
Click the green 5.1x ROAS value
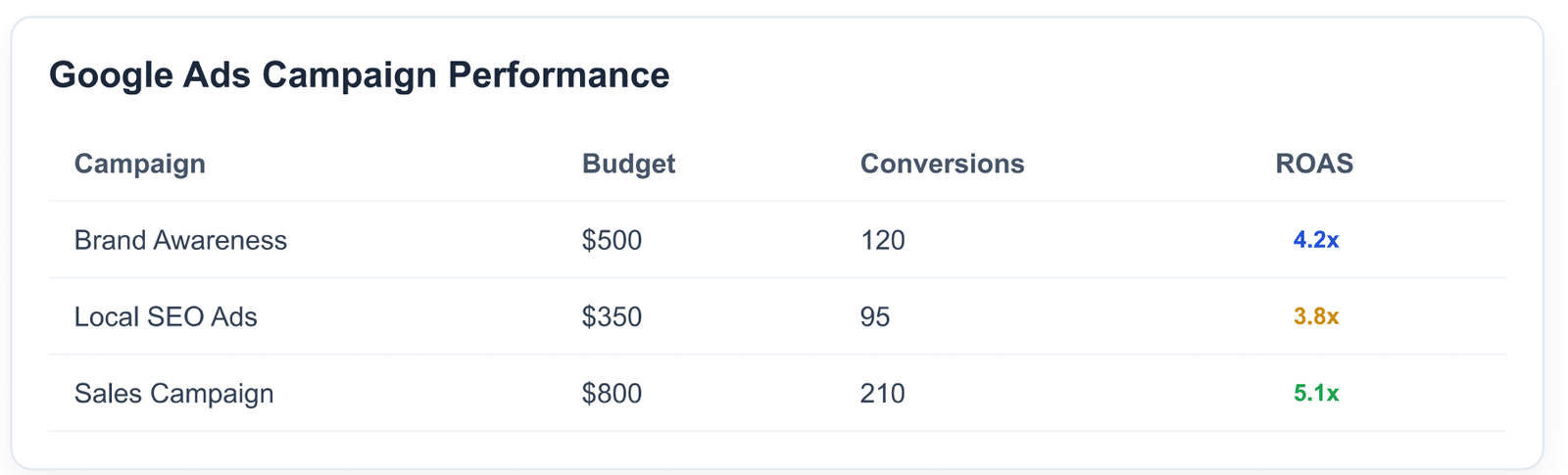click(1315, 393)
